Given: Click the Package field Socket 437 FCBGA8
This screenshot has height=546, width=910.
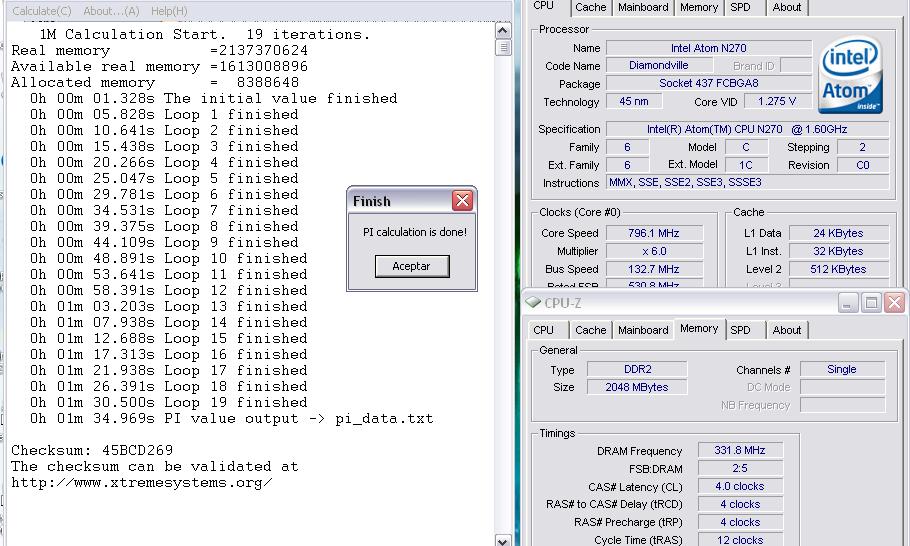Looking at the screenshot, I should pos(709,84).
